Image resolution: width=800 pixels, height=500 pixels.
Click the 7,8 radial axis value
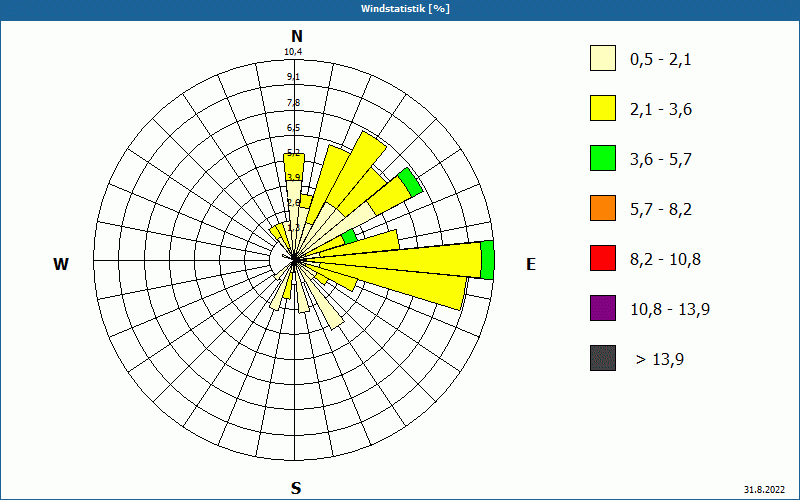click(293, 103)
